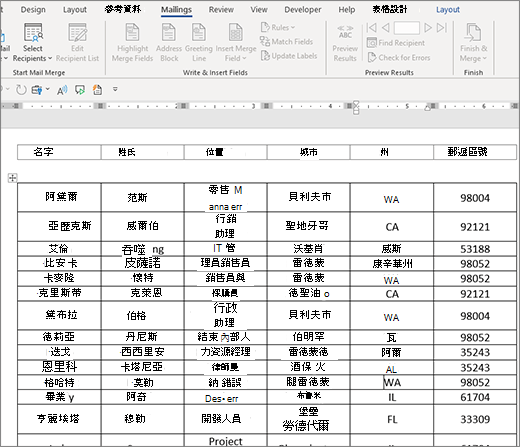The image size is (520, 447).
Task: Click cell 33309
Action: (x=475, y=419)
